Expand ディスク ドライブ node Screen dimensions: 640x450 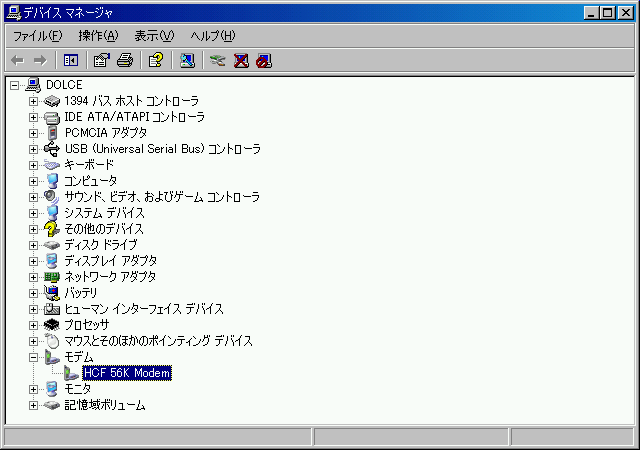click(x=33, y=245)
